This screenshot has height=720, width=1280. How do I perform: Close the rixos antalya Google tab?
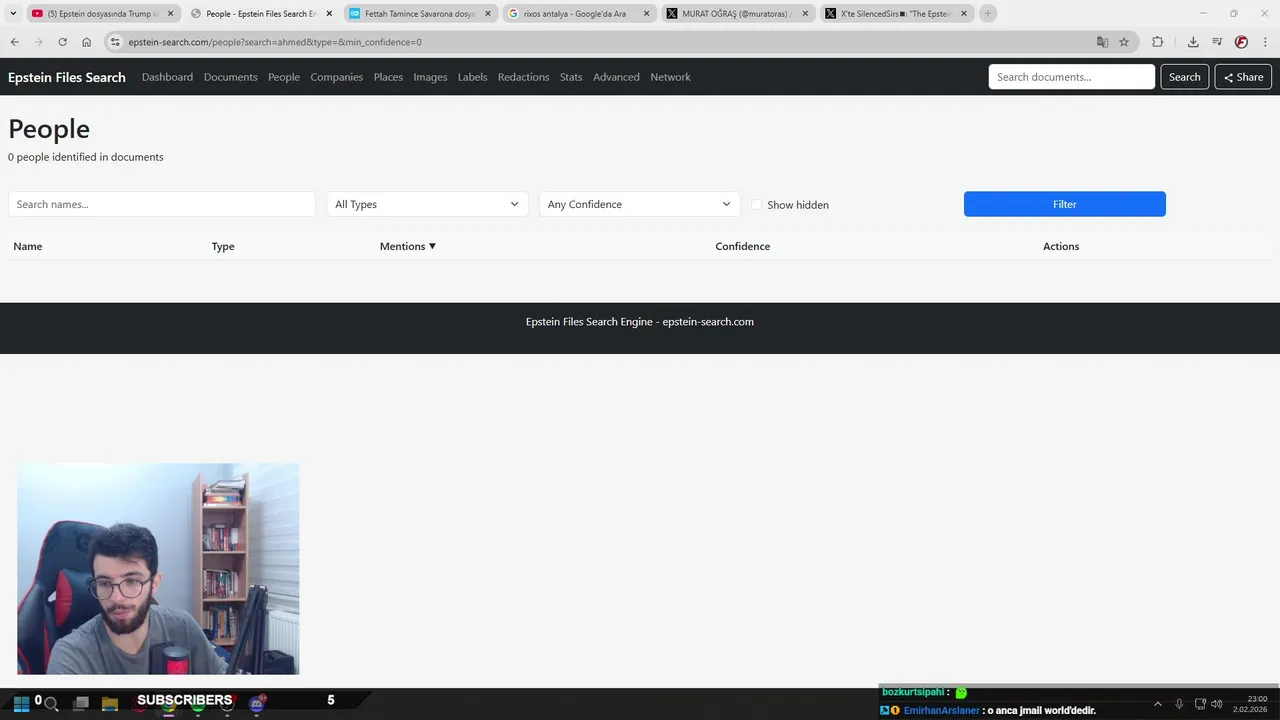[x=647, y=13]
